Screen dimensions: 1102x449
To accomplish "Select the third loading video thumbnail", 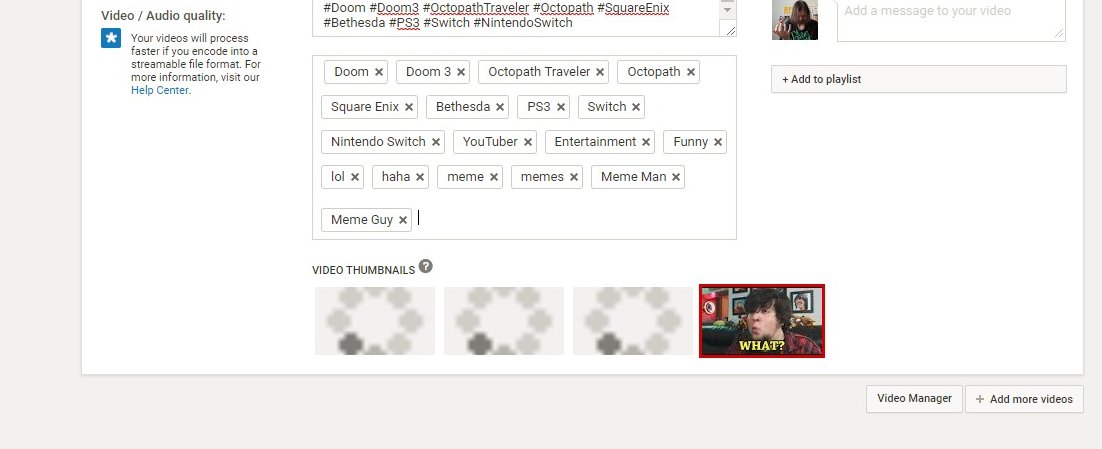I will [x=633, y=321].
